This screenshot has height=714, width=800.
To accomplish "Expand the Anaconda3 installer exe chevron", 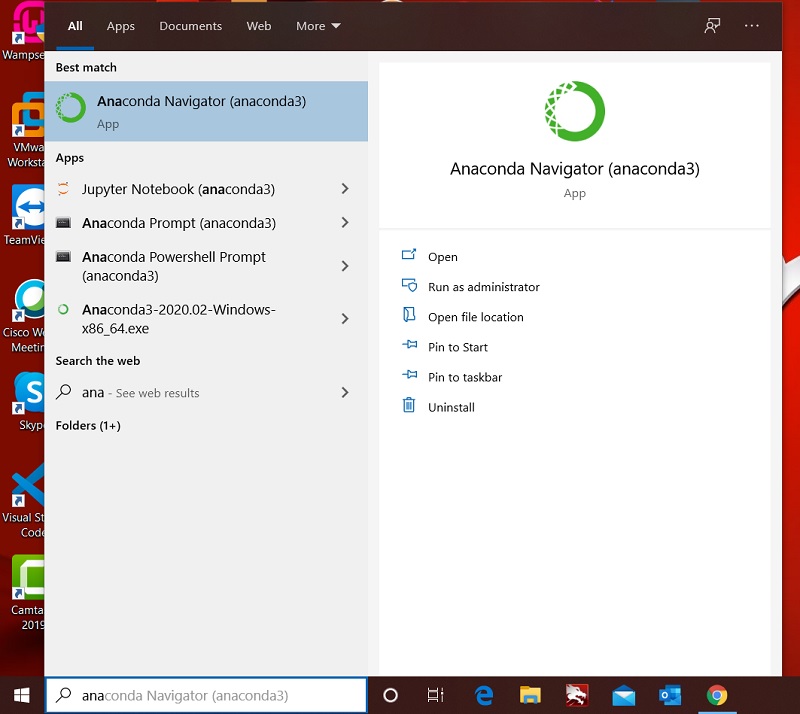I will coord(345,319).
